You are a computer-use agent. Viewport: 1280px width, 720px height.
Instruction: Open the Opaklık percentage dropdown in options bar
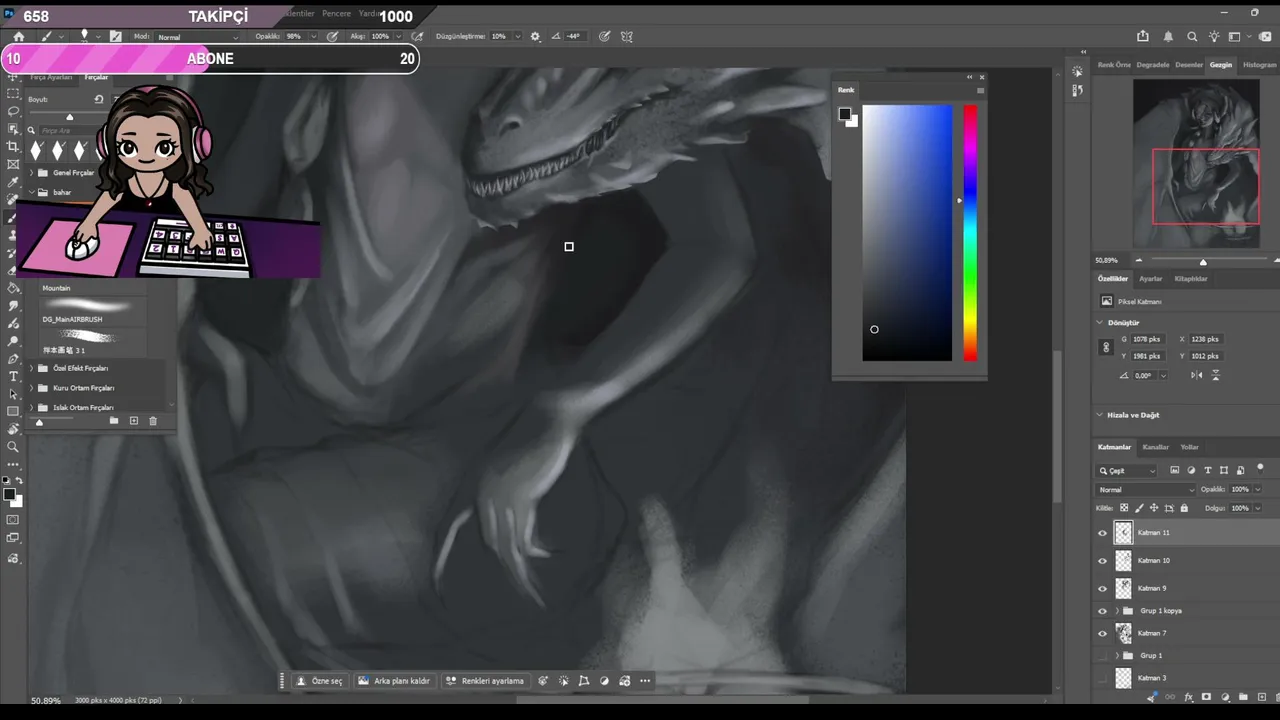313,37
